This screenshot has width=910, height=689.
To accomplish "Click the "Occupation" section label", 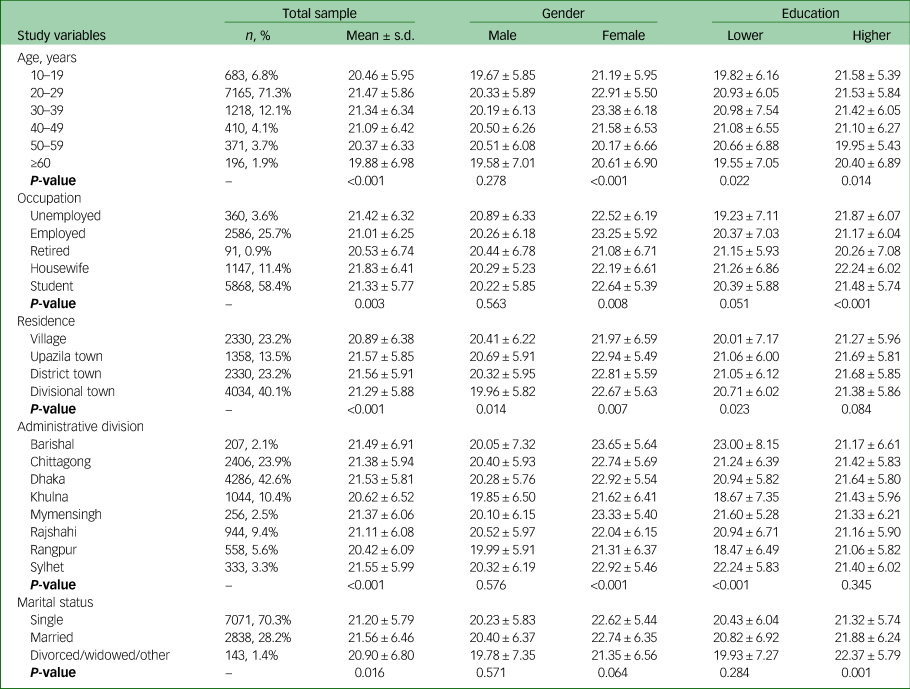I will click(x=51, y=198).
